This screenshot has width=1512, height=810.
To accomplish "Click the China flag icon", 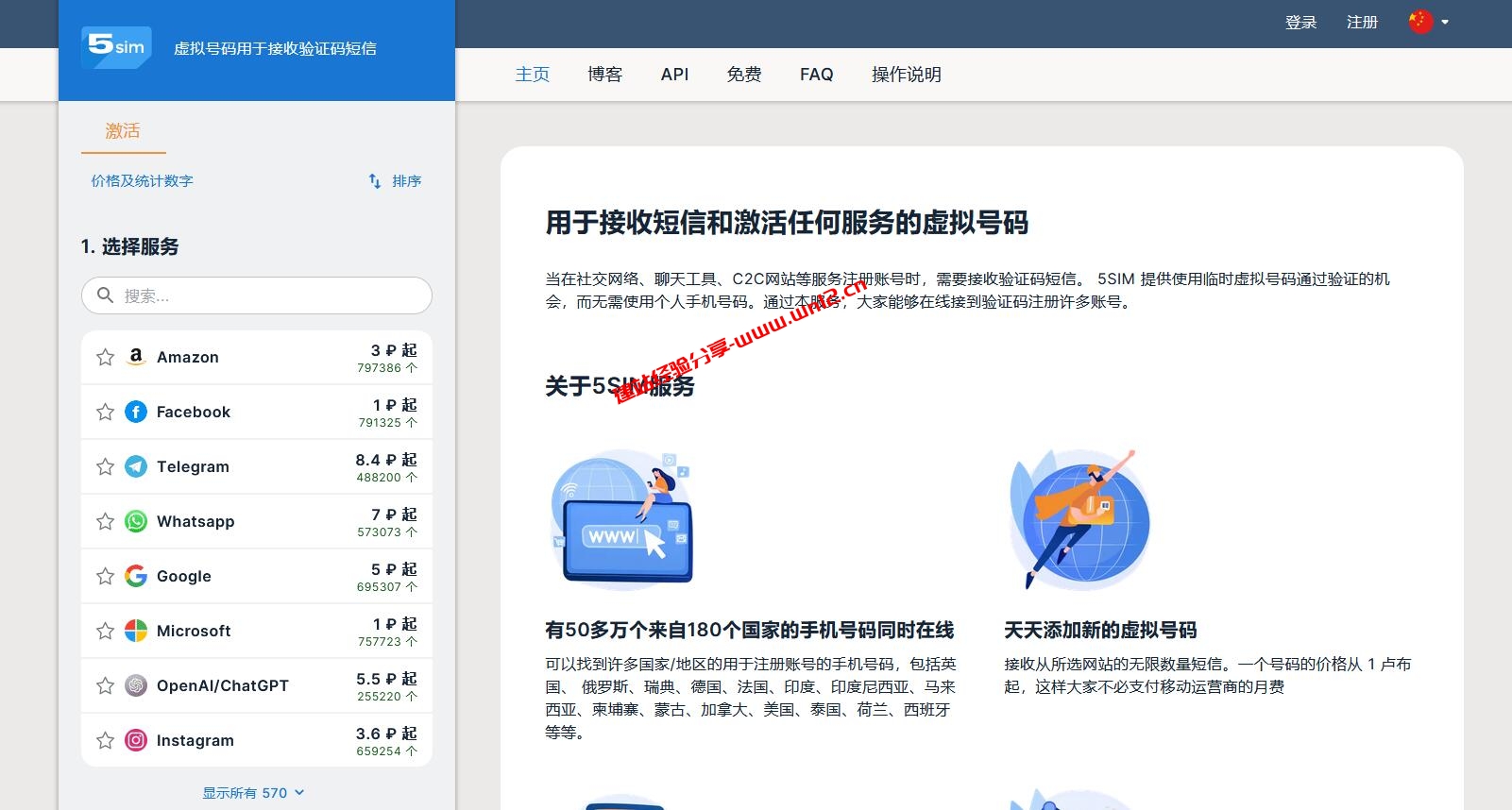I will coord(1420,22).
